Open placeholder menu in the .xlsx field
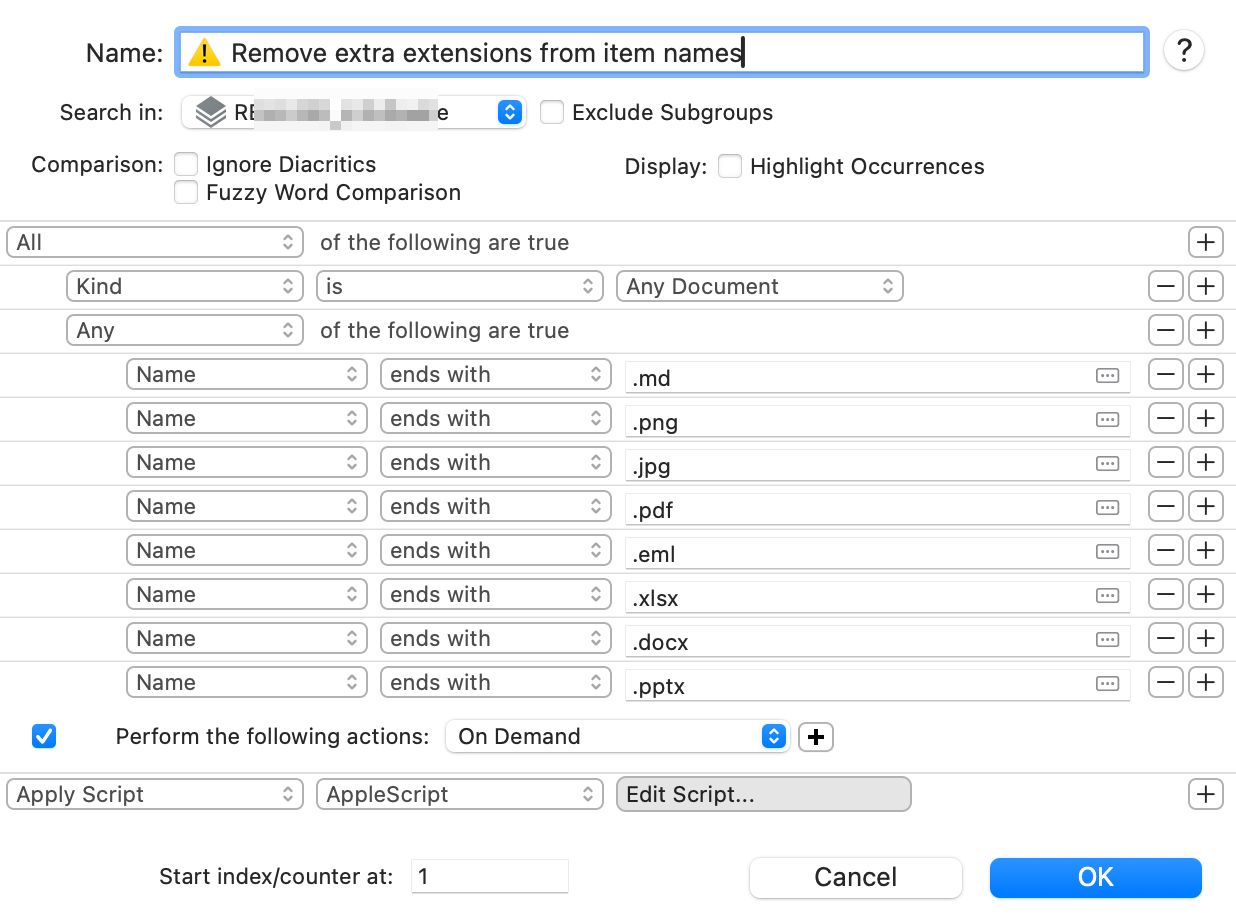 [1106, 596]
